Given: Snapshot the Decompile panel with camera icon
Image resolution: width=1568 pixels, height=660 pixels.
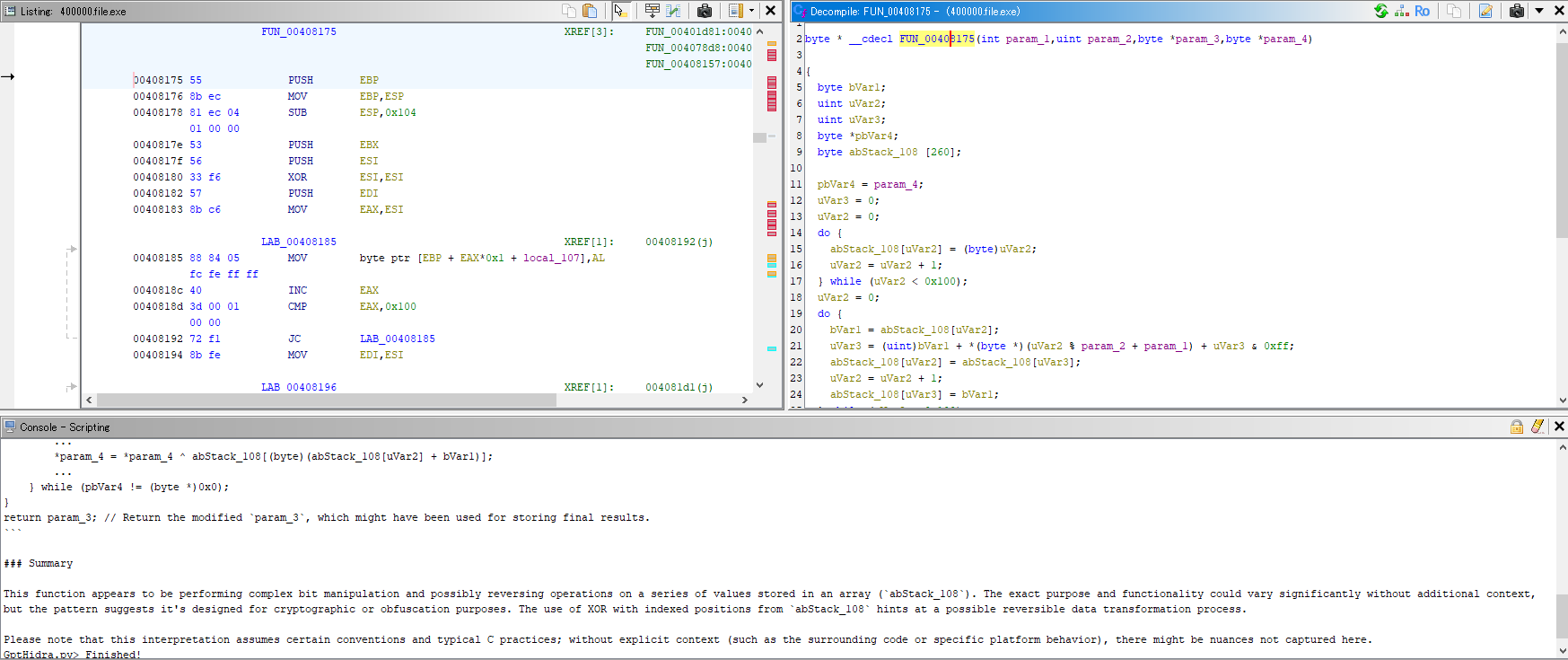Looking at the screenshot, I should 1516,11.
